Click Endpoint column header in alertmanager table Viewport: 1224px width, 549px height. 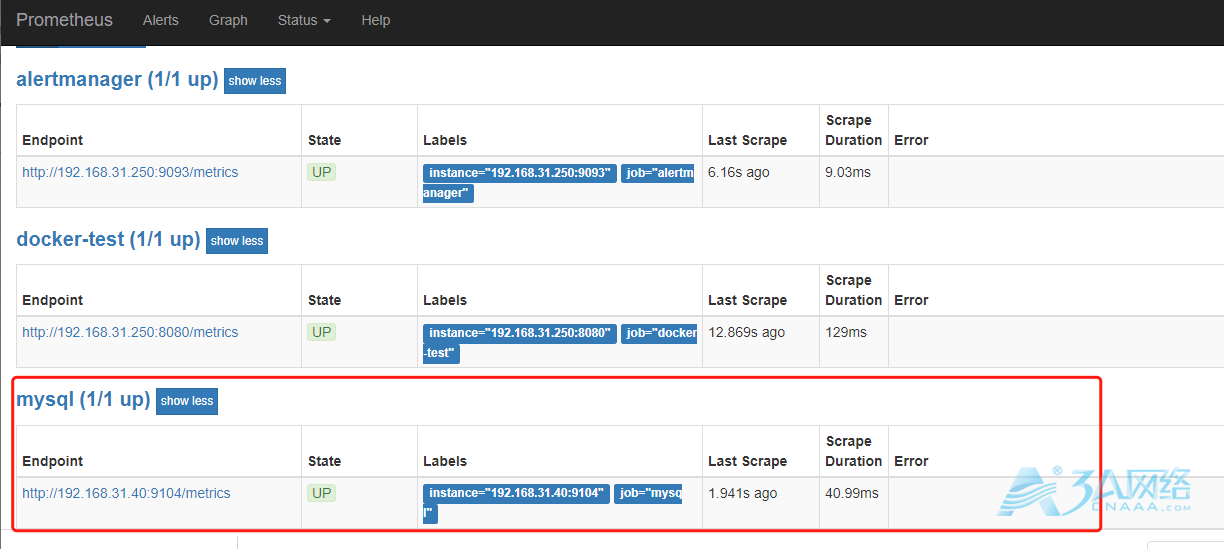(x=53, y=140)
